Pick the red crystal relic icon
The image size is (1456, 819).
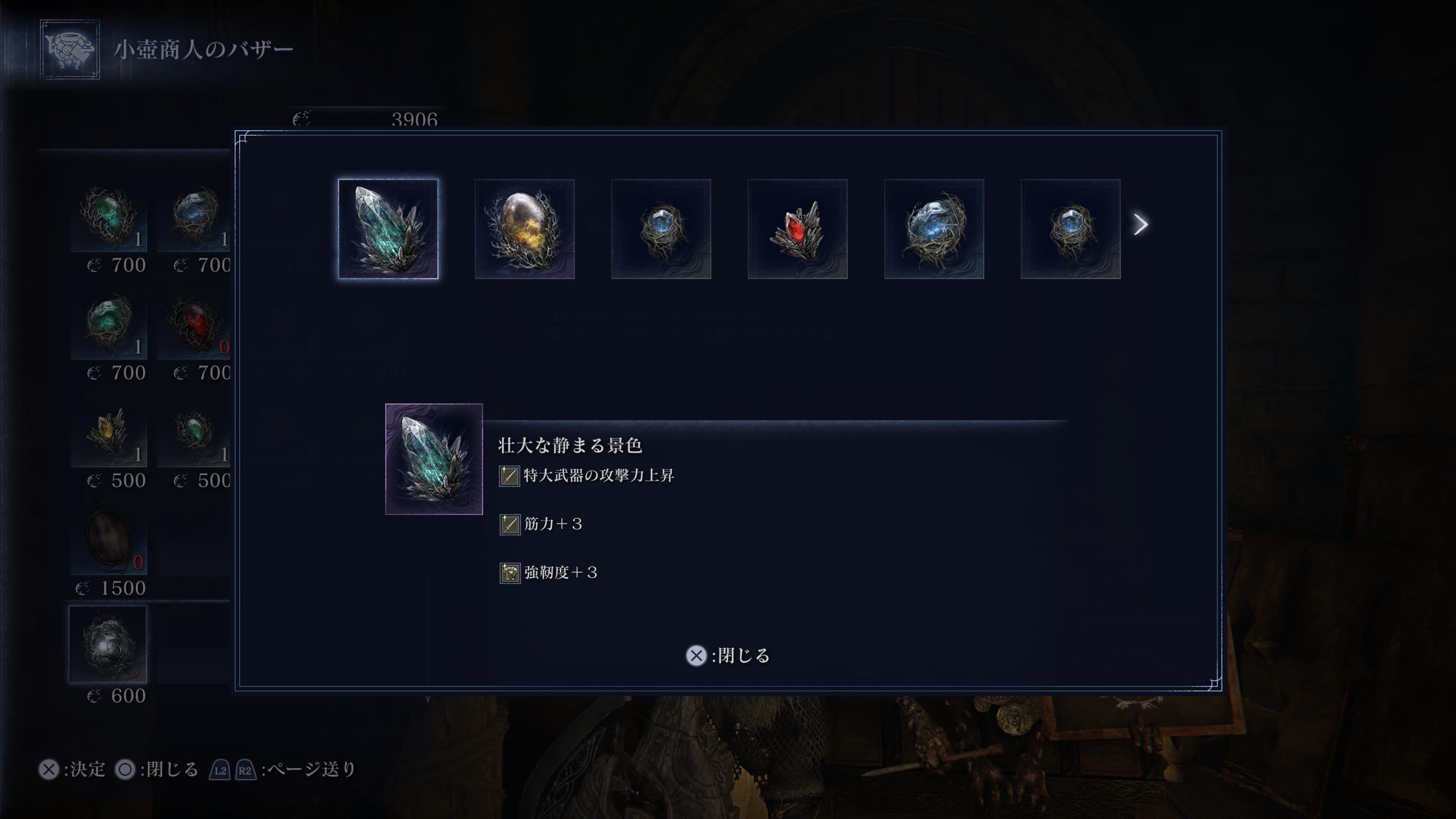(x=797, y=229)
